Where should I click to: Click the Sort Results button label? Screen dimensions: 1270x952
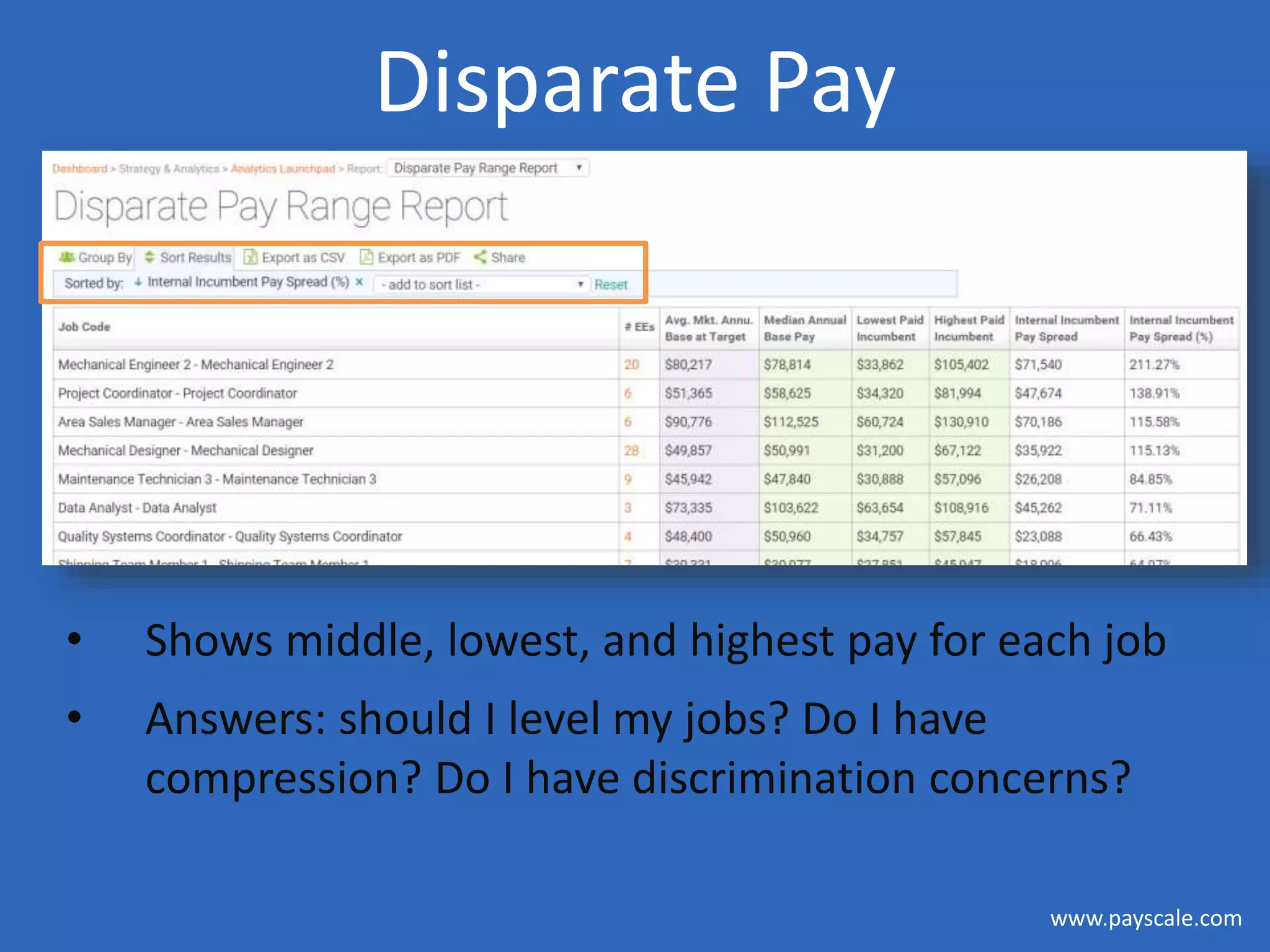(x=196, y=257)
